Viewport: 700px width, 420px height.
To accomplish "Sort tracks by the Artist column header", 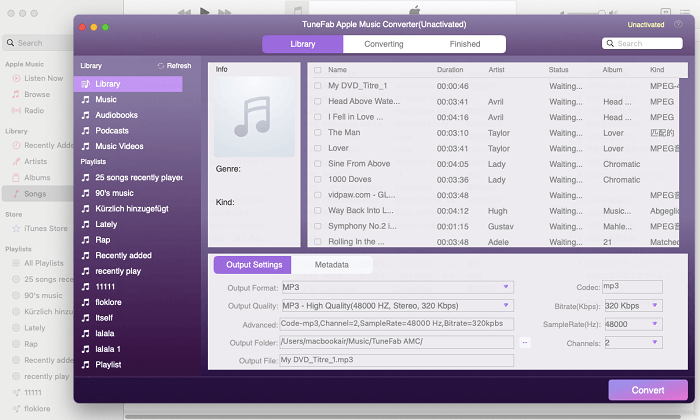I will (x=496, y=70).
